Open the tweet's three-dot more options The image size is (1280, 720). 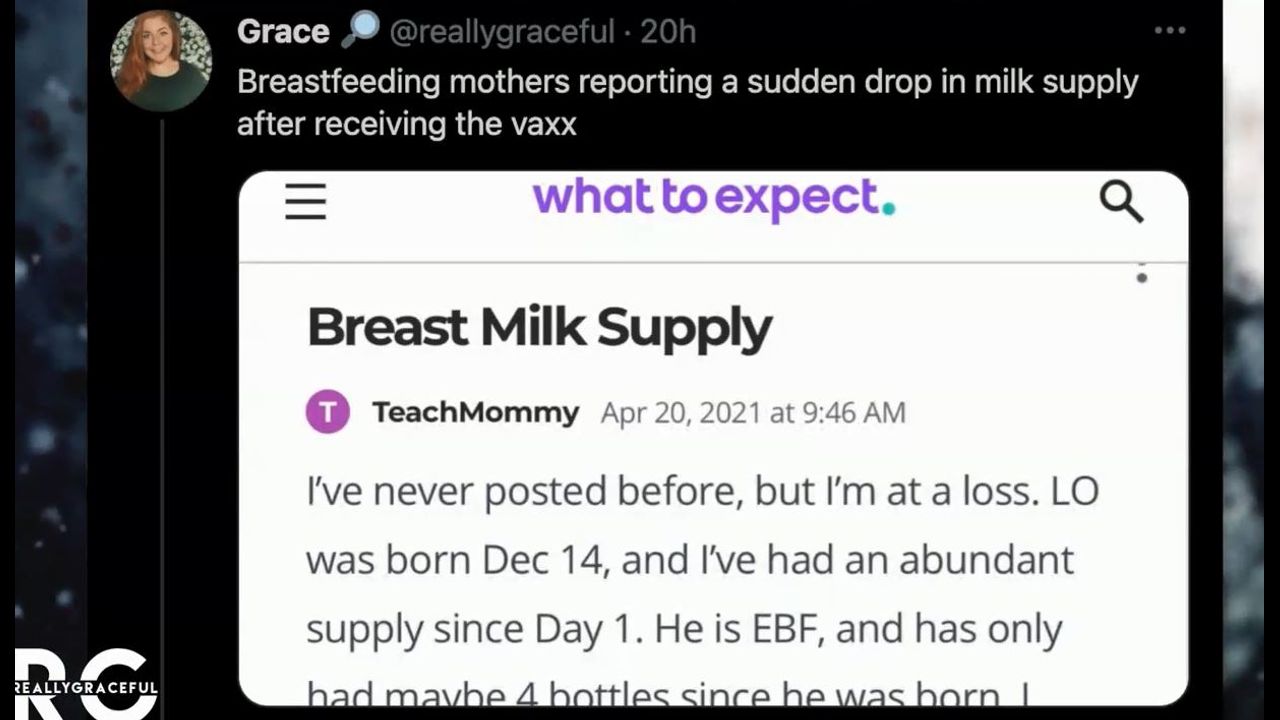click(x=1169, y=30)
